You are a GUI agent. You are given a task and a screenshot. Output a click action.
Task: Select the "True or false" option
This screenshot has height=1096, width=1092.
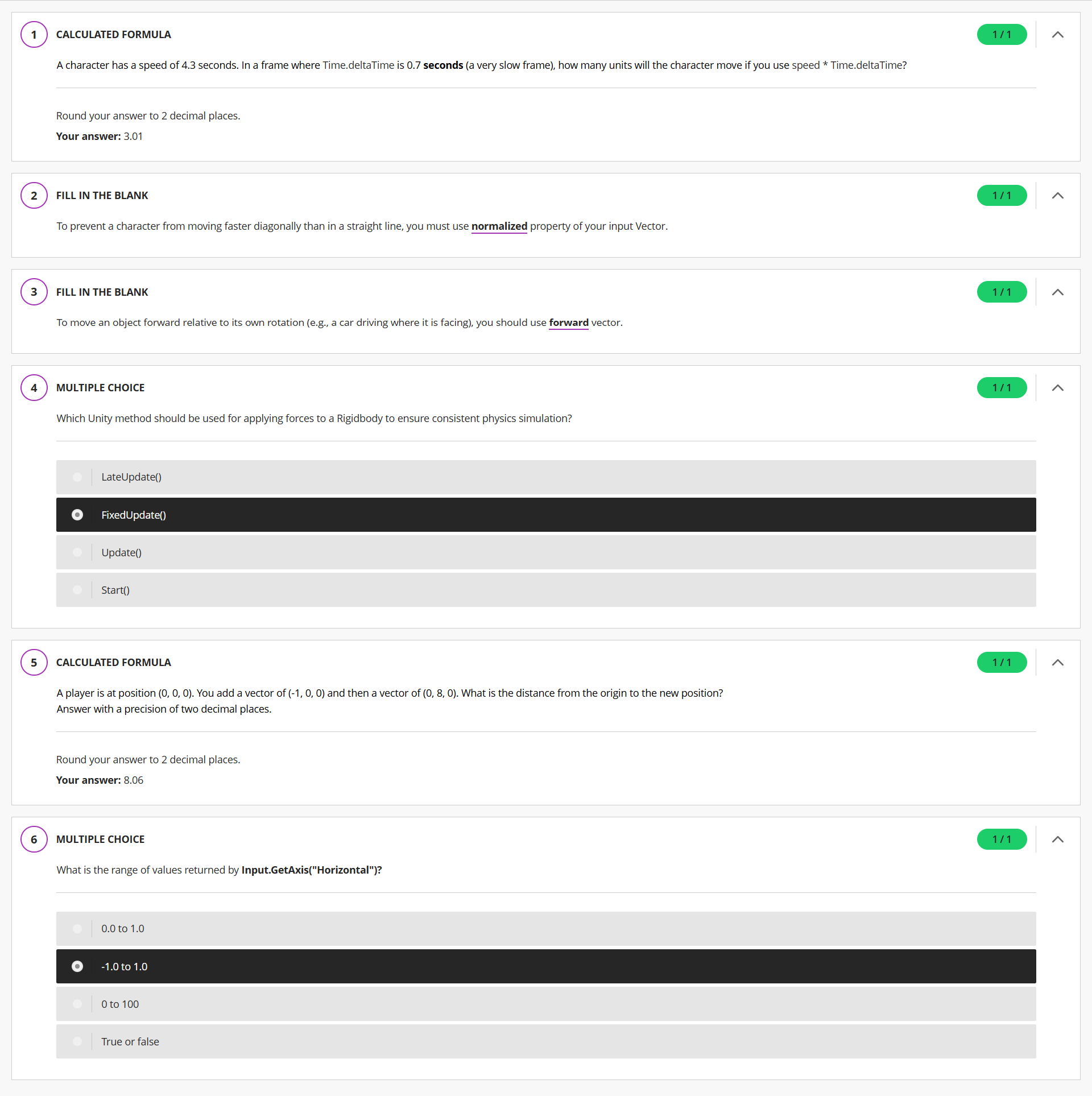(x=78, y=1041)
